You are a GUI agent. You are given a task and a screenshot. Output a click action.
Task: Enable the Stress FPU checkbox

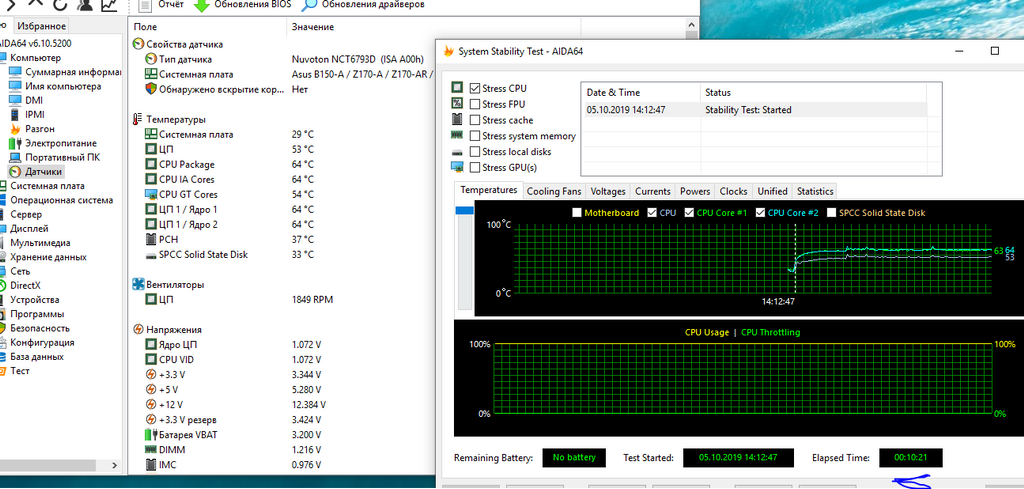(475, 104)
